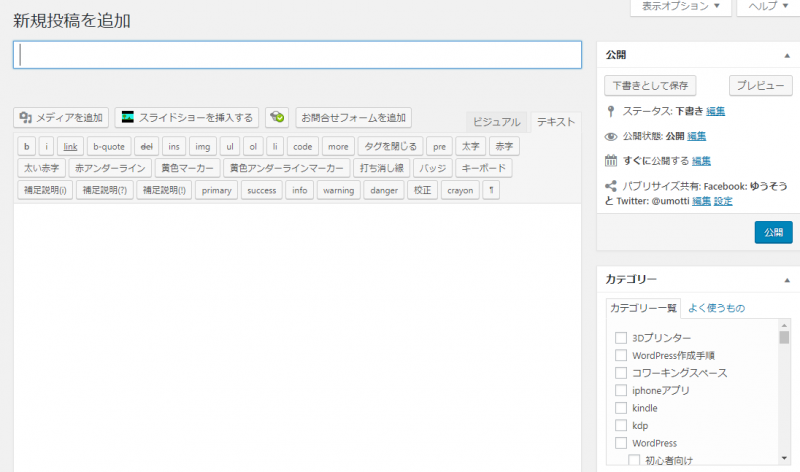
Task: Check the 3Dプリンター category
Action: click(621, 337)
